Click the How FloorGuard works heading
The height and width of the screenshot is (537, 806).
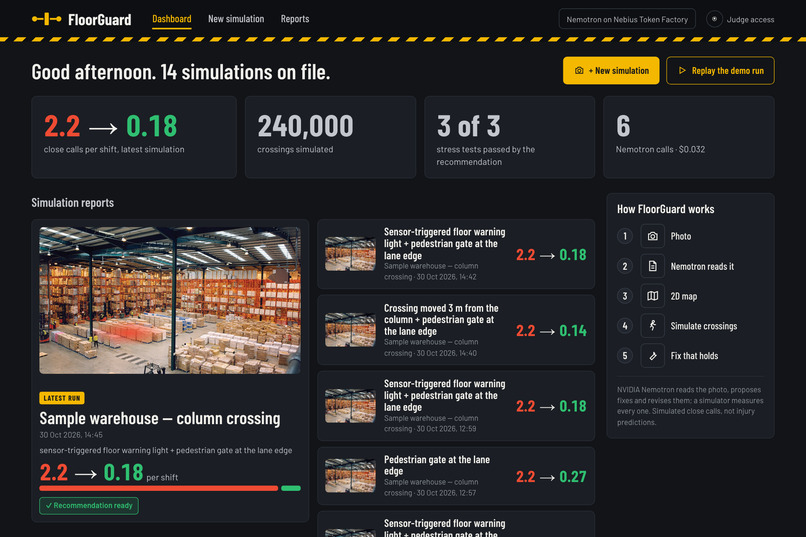(666, 209)
